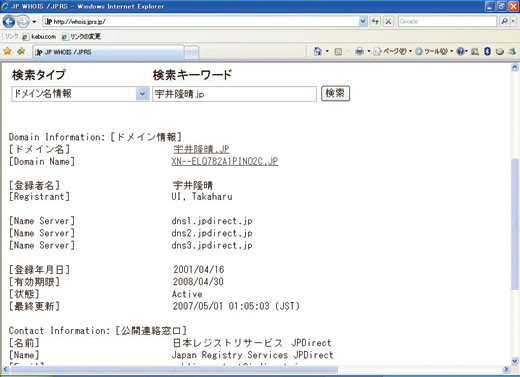
Task: Click the grey round toolbar icon
Action: pyautogui.click(x=499, y=52)
